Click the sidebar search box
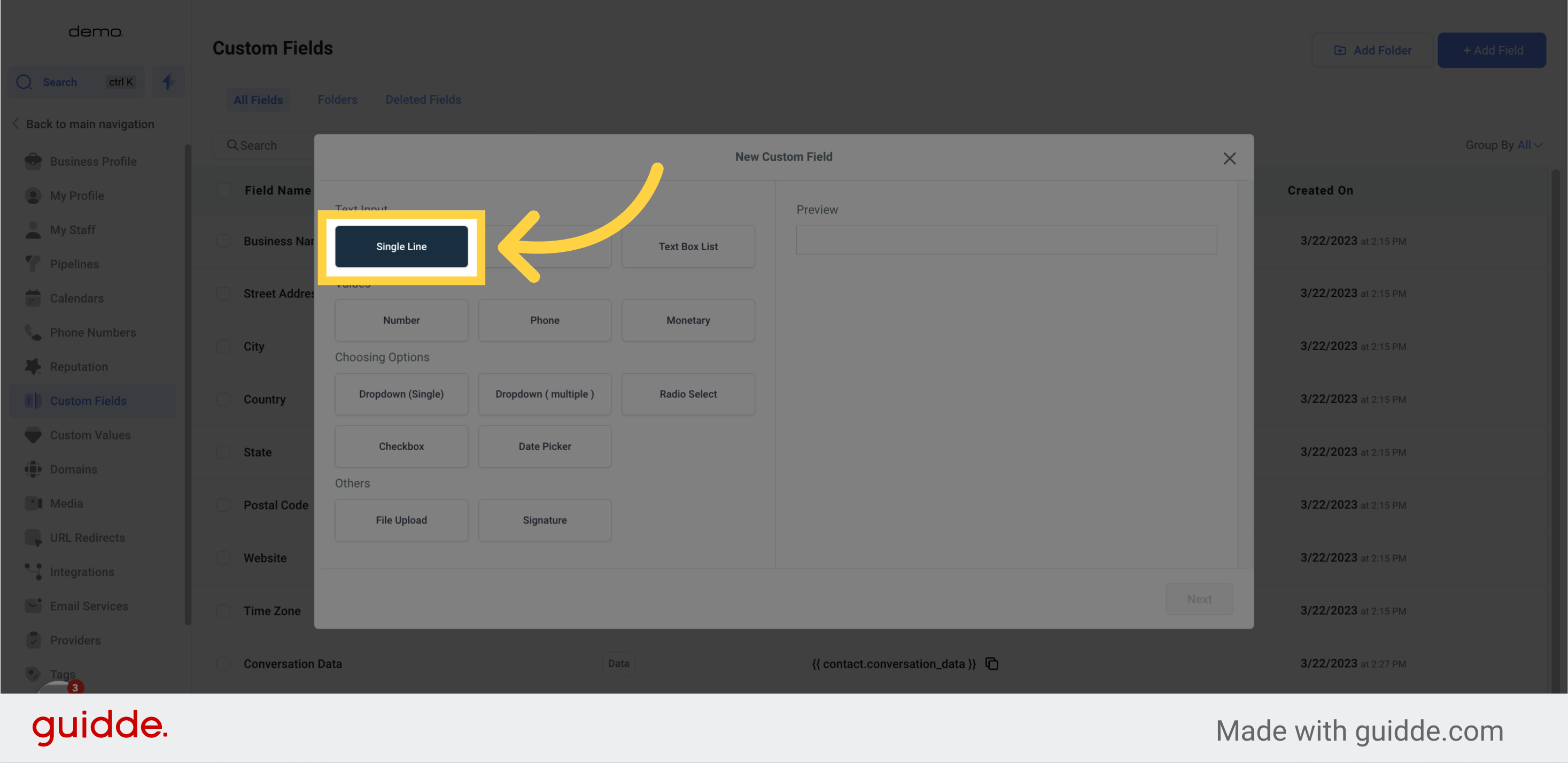The image size is (1568, 763). (76, 82)
